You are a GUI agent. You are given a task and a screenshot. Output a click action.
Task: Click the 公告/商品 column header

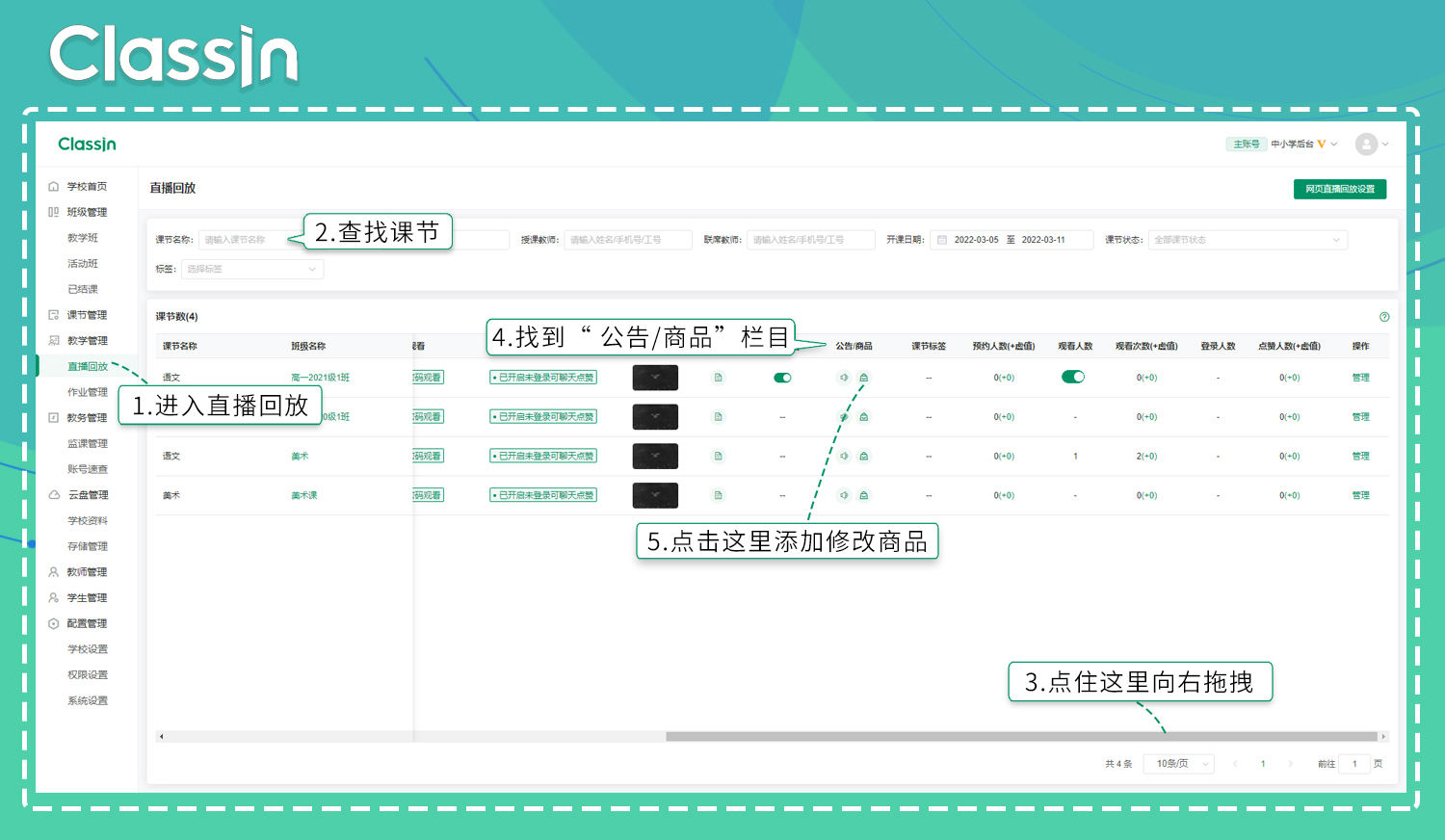point(854,346)
